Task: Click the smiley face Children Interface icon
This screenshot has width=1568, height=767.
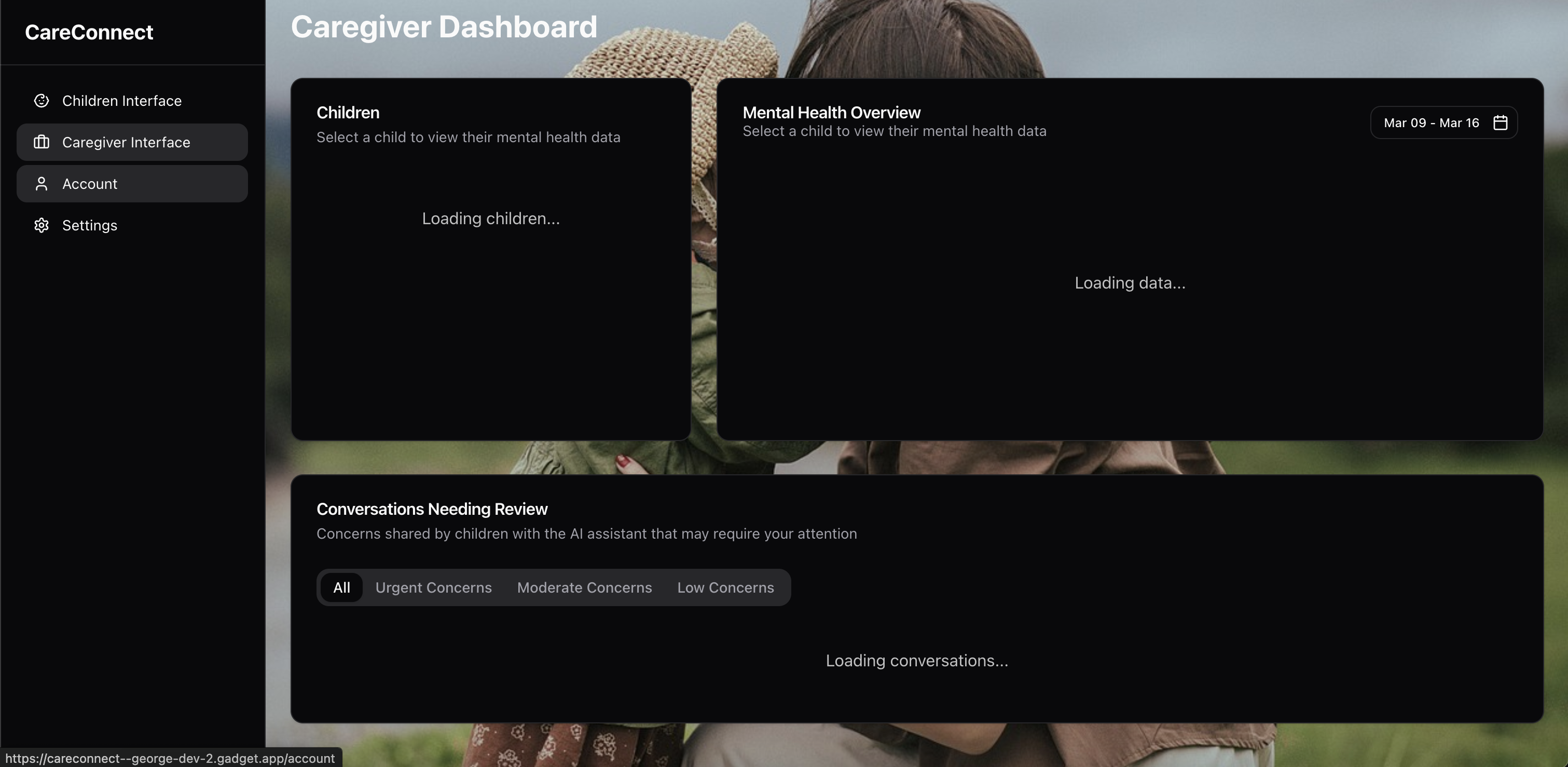Action: [x=42, y=101]
